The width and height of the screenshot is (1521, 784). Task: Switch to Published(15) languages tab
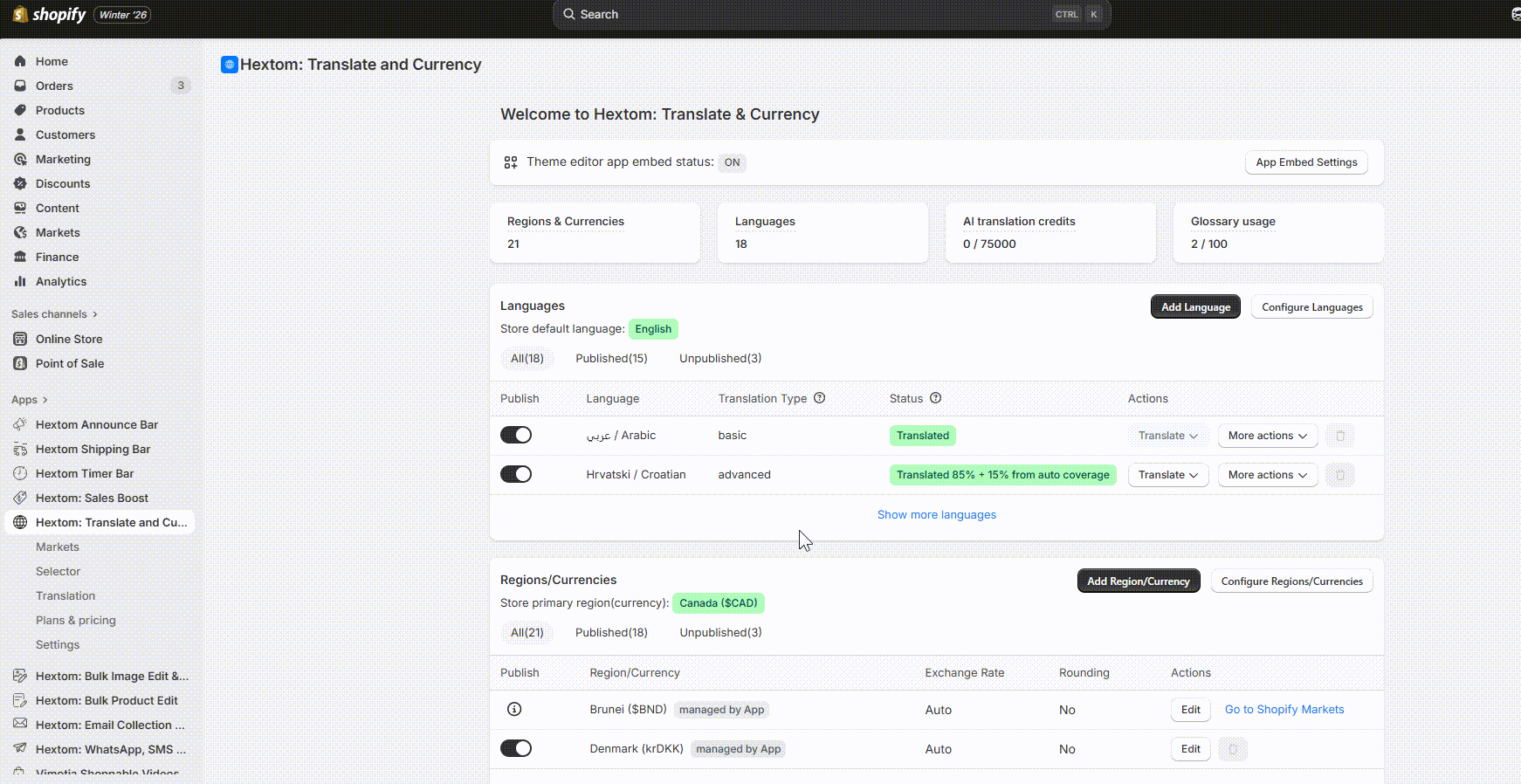(611, 358)
